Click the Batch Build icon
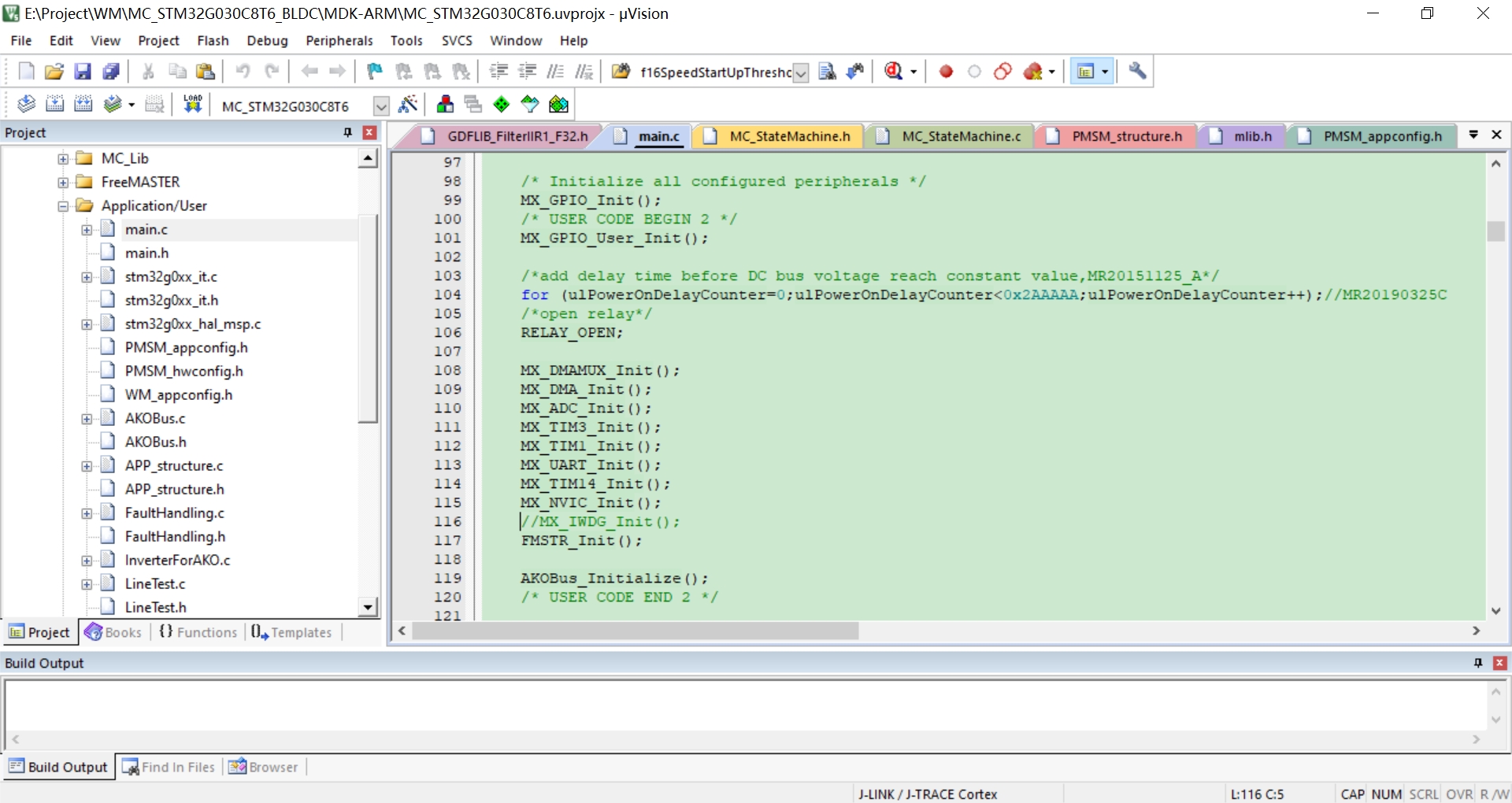Image resolution: width=1512 pixels, height=803 pixels. [113, 105]
